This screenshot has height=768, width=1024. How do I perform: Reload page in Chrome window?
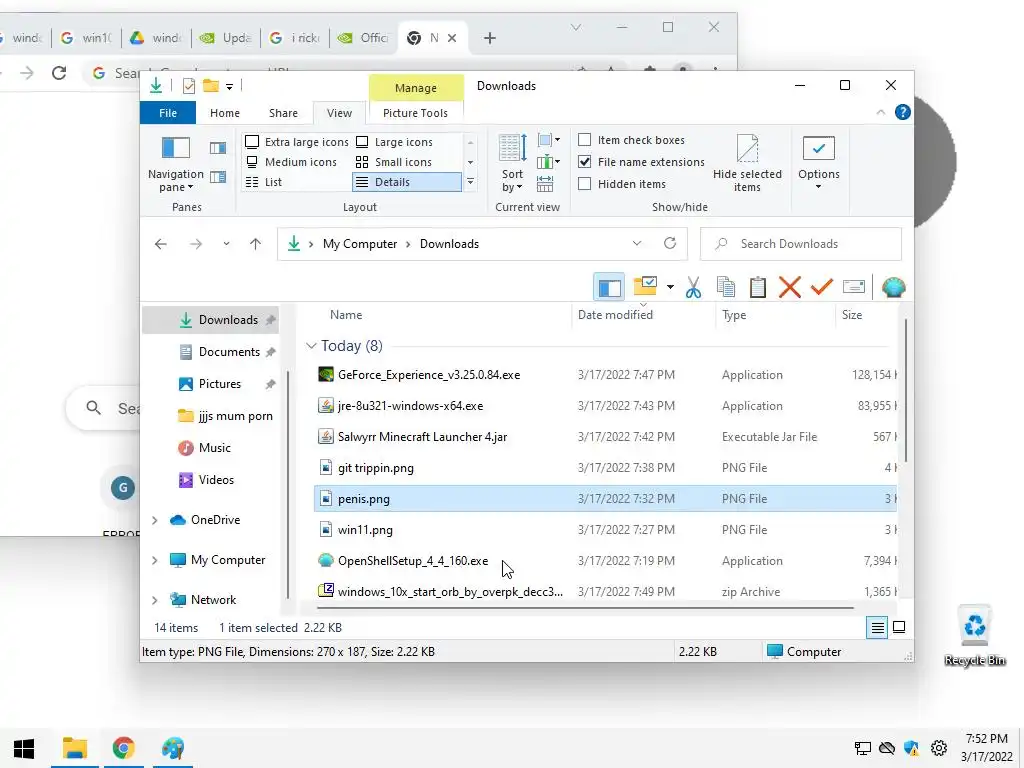point(59,72)
